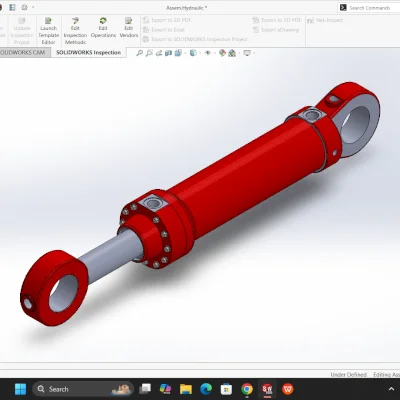Click the Net-Inspect icon
The width and height of the screenshot is (400, 400).
pos(310,21)
